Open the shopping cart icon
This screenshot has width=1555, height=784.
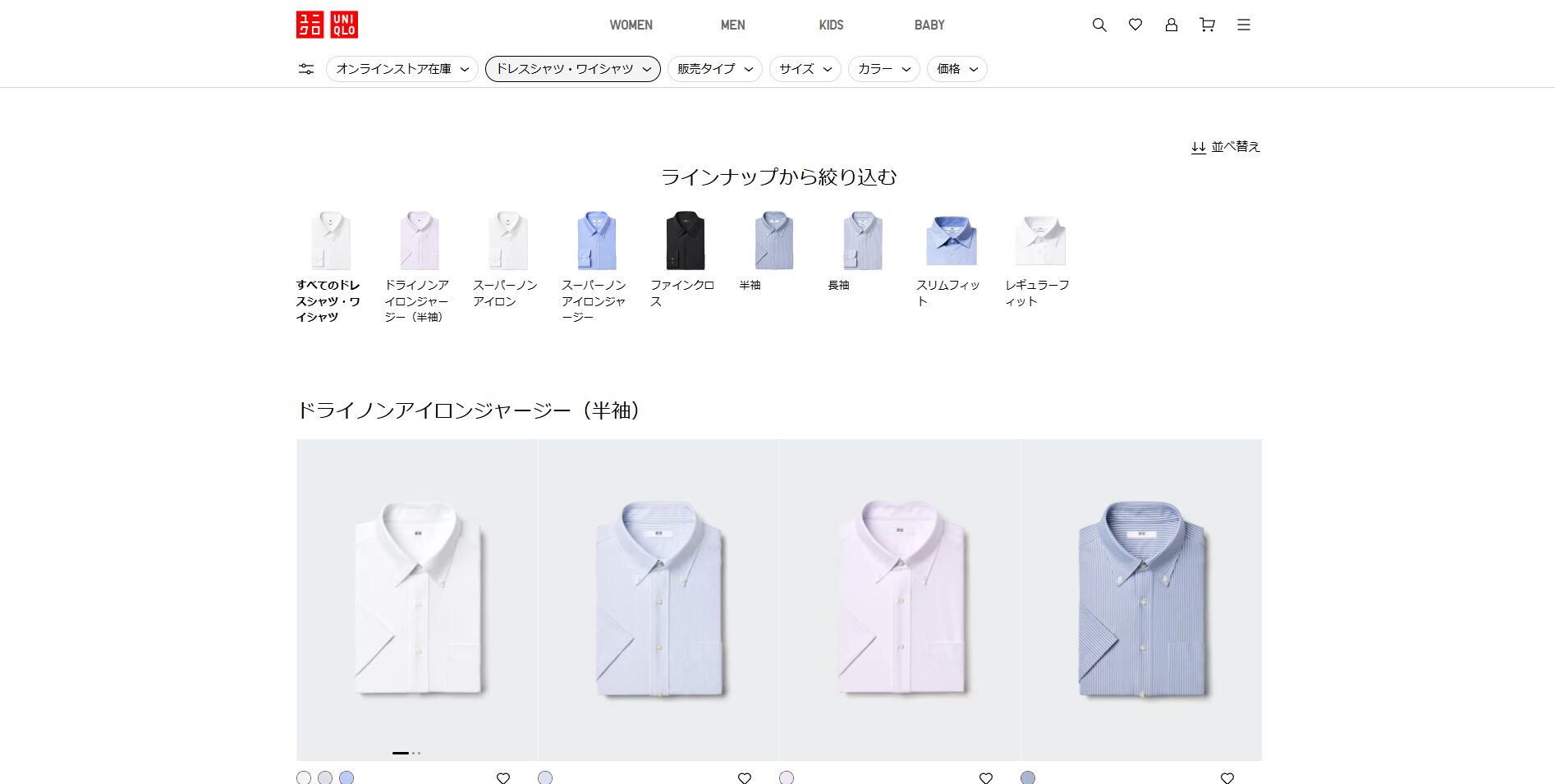tap(1207, 25)
